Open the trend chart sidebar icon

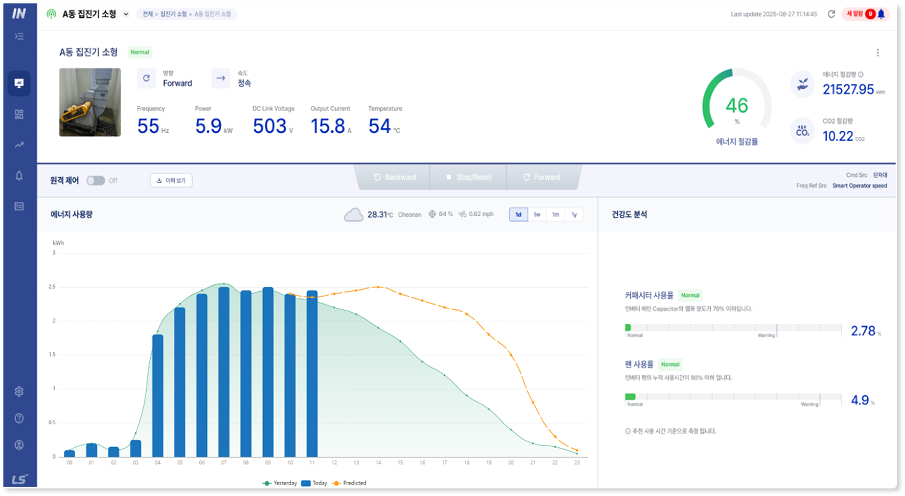click(x=19, y=145)
